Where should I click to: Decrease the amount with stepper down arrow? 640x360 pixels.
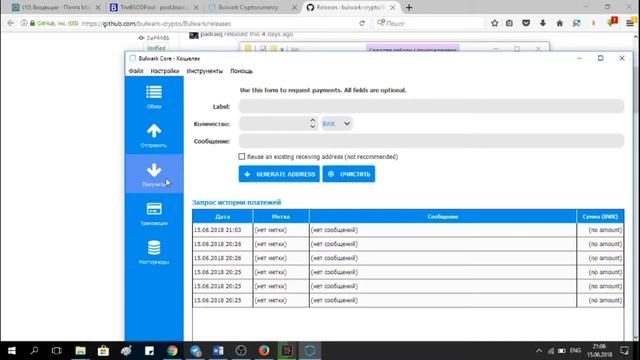pyautogui.click(x=312, y=127)
